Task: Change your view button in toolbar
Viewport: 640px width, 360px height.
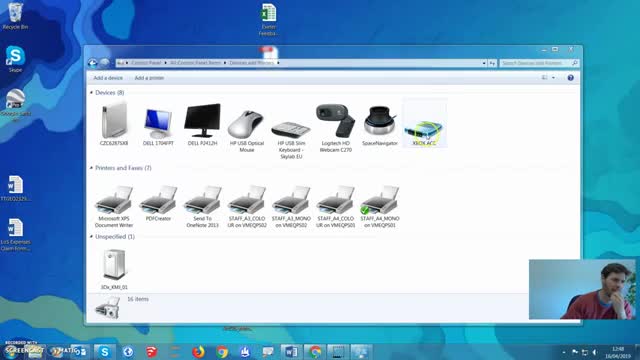Action: [544, 78]
